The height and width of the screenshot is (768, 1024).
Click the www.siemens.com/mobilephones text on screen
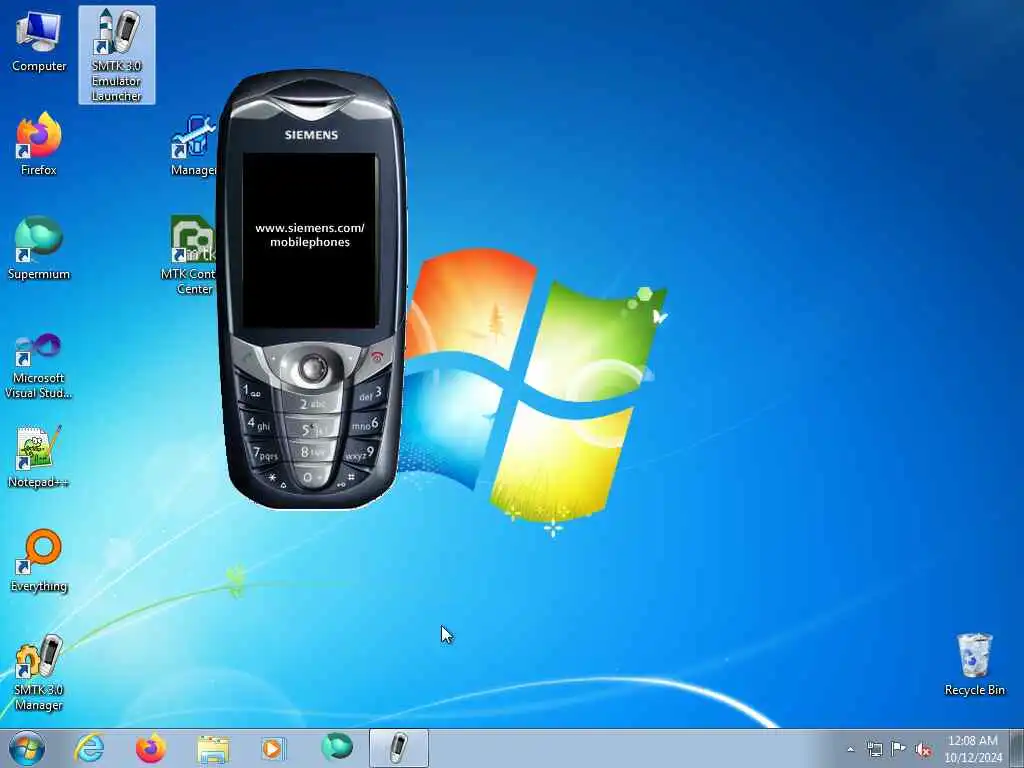point(310,234)
